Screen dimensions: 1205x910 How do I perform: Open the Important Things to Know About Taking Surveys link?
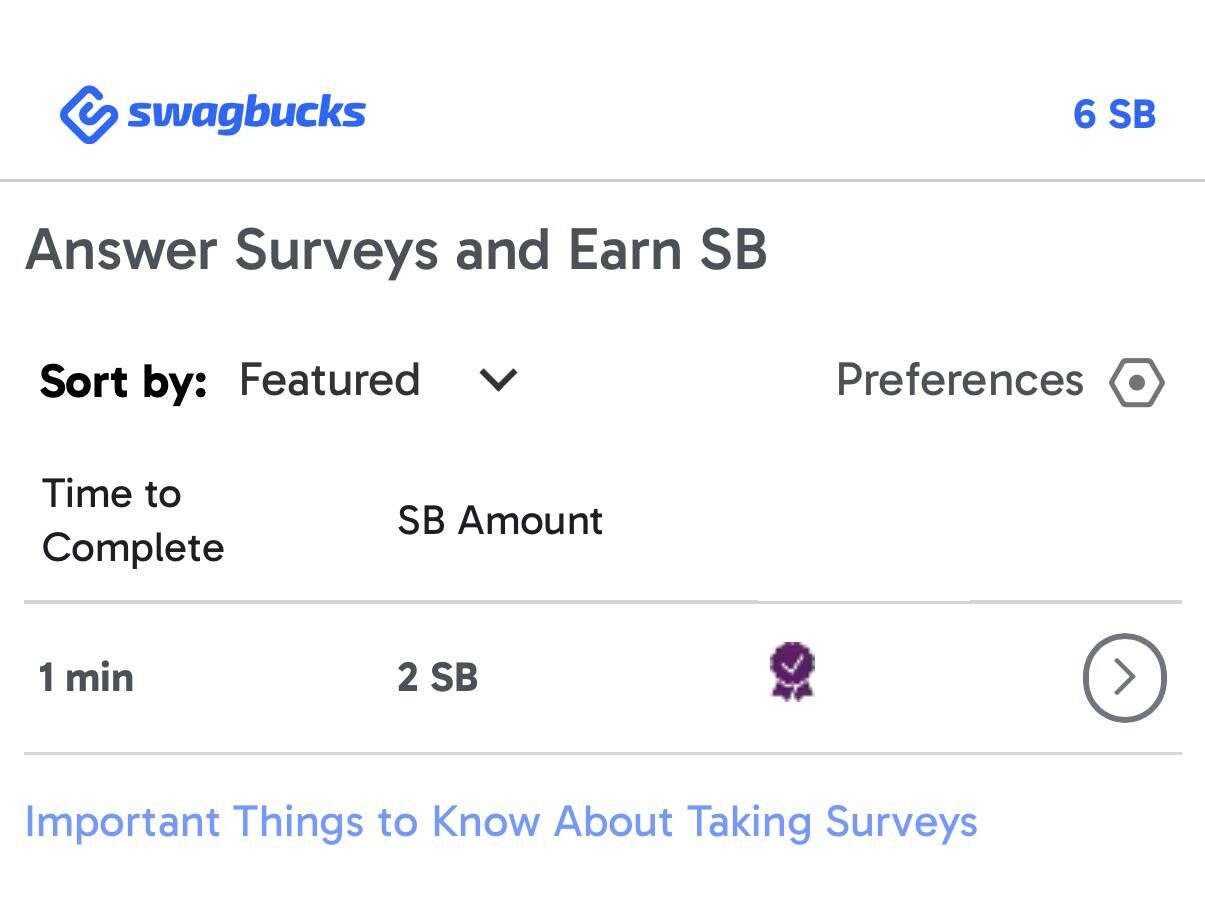(501, 822)
